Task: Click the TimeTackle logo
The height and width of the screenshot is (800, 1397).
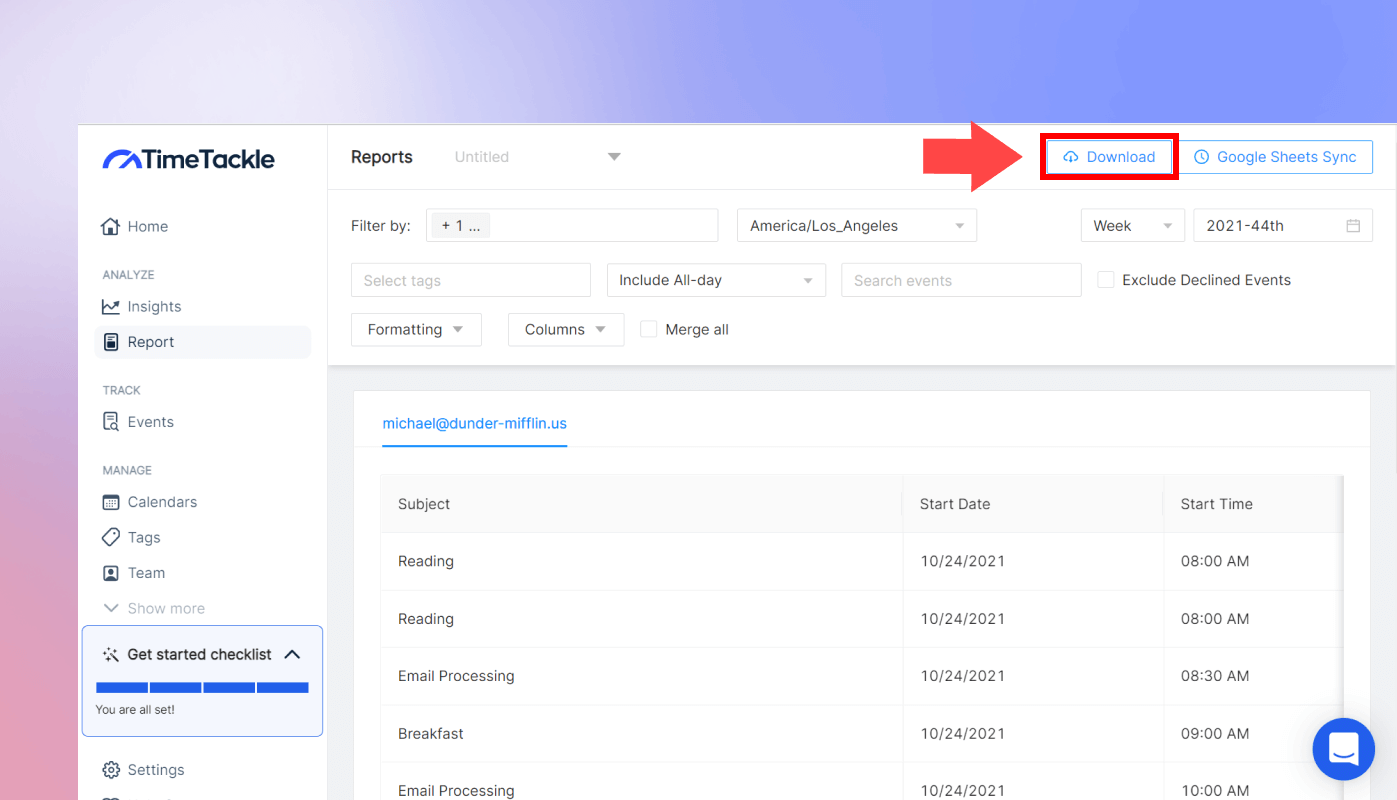Action: click(188, 159)
